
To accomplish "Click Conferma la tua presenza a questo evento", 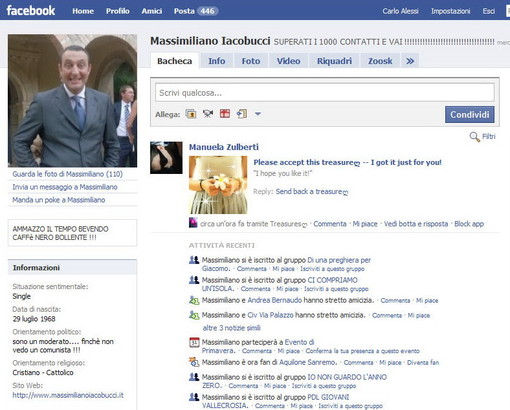I will [x=362, y=351].
